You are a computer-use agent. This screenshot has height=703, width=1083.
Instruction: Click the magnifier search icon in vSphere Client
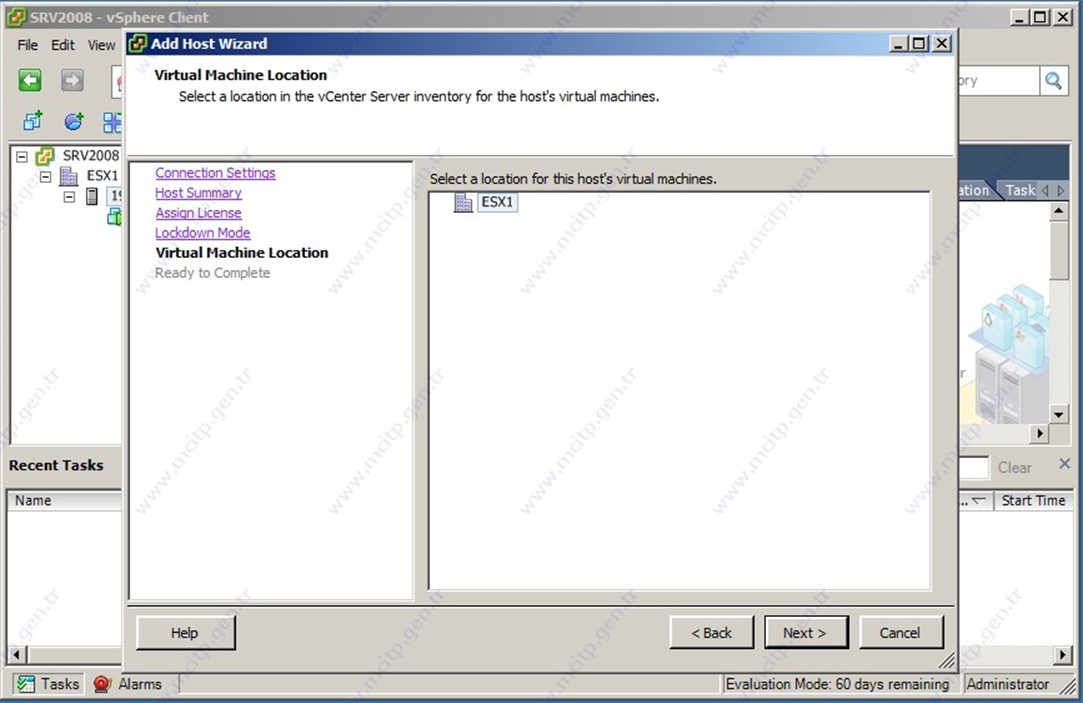1053,81
